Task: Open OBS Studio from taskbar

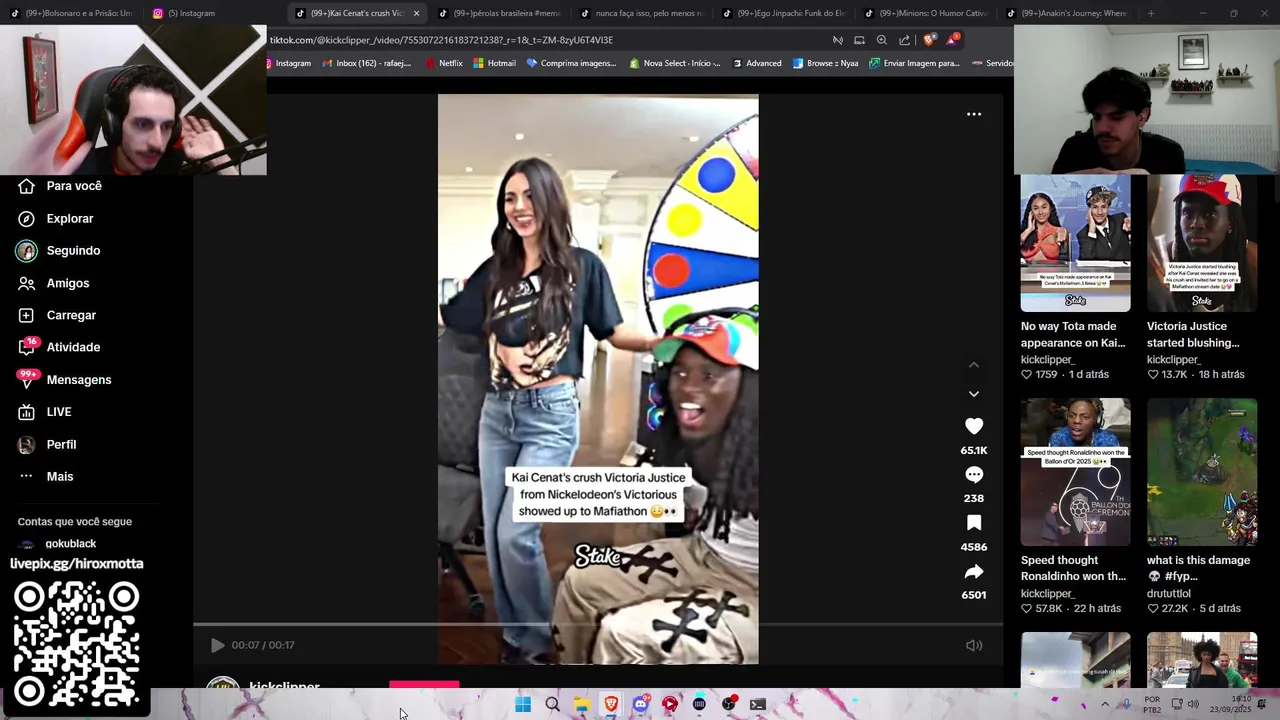Action: [x=729, y=705]
